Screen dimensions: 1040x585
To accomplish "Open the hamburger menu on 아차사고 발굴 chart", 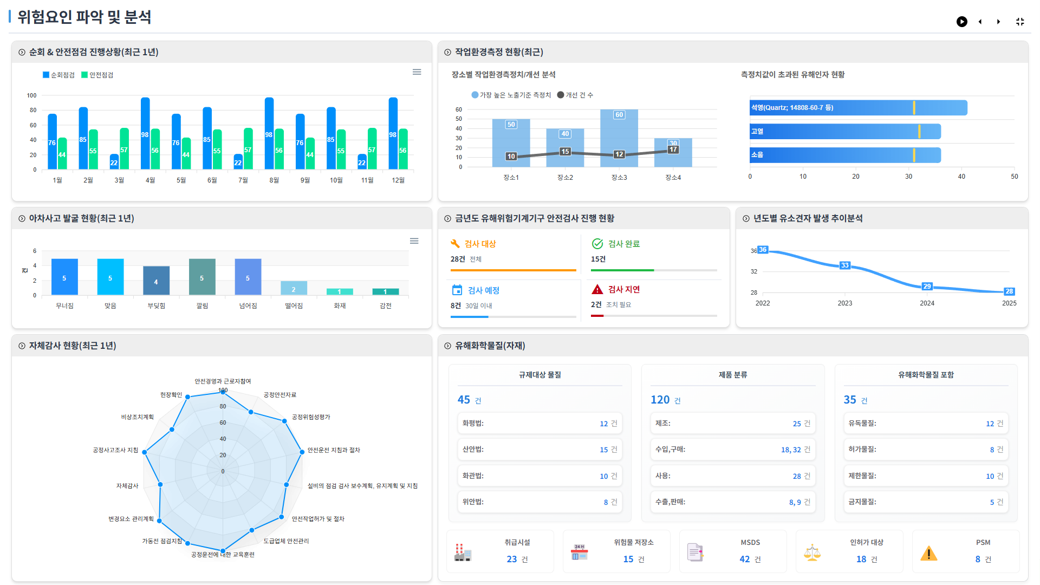I will click(x=414, y=241).
